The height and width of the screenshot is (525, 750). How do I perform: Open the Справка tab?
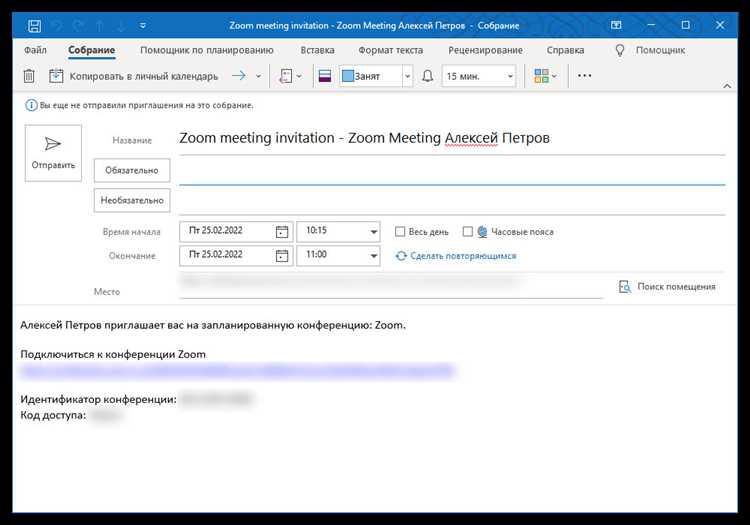pyautogui.click(x=565, y=50)
